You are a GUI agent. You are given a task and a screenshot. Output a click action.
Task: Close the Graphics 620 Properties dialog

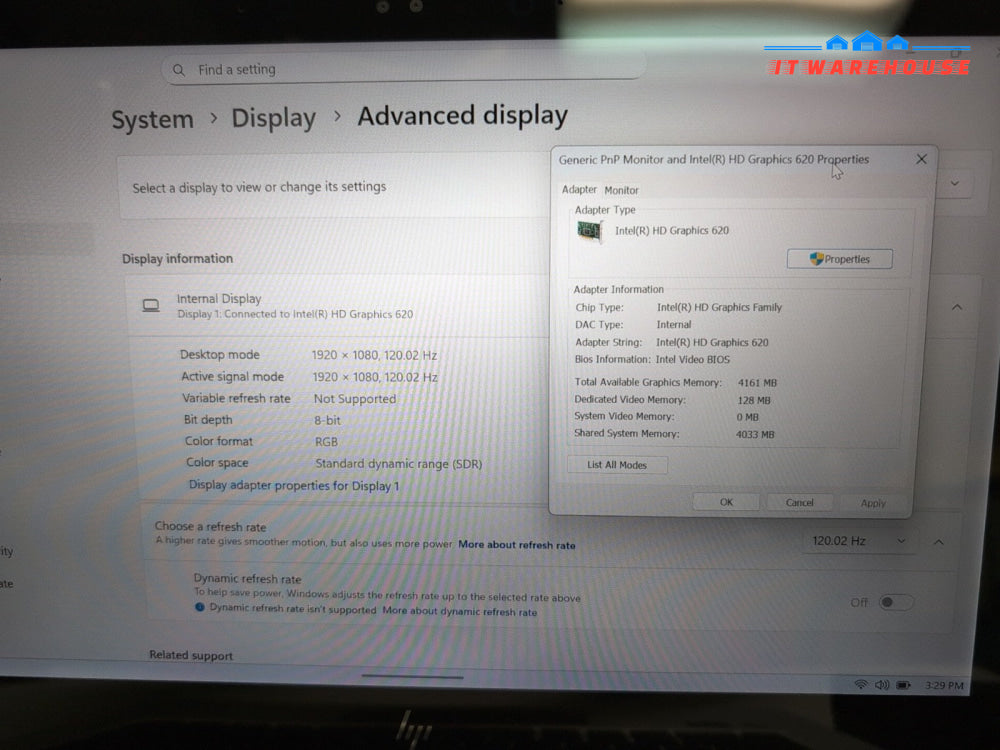921,159
